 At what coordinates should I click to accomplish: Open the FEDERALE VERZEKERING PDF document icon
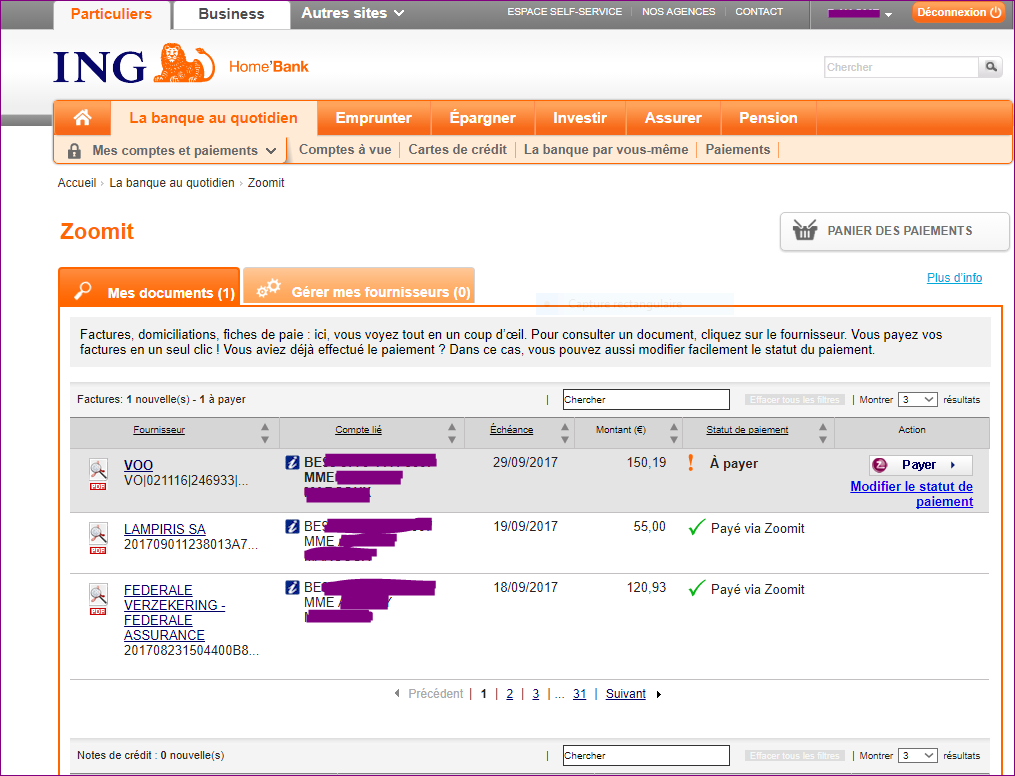(98, 599)
